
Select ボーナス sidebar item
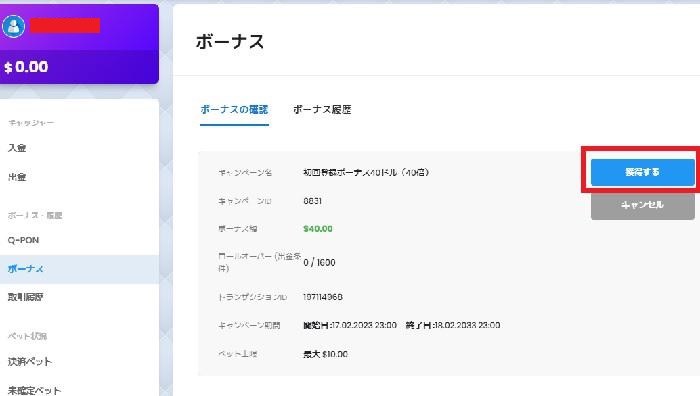click(79, 269)
